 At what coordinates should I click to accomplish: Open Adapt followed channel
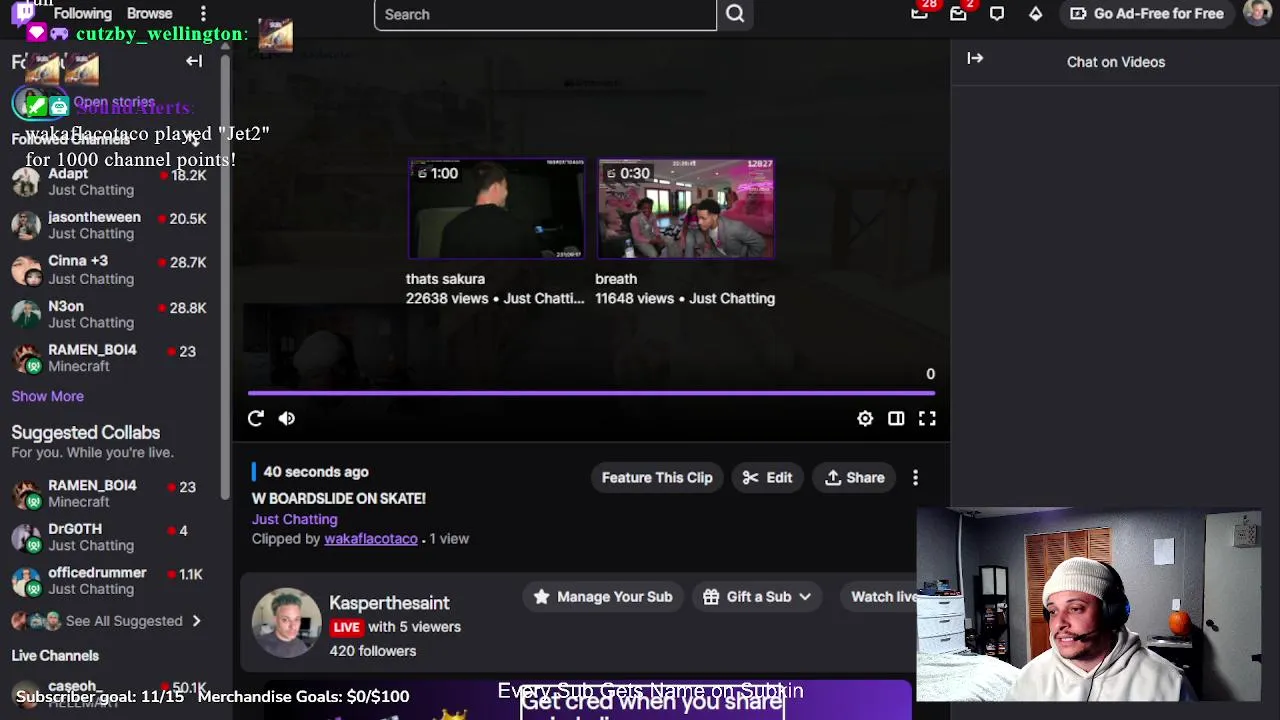coord(110,182)
